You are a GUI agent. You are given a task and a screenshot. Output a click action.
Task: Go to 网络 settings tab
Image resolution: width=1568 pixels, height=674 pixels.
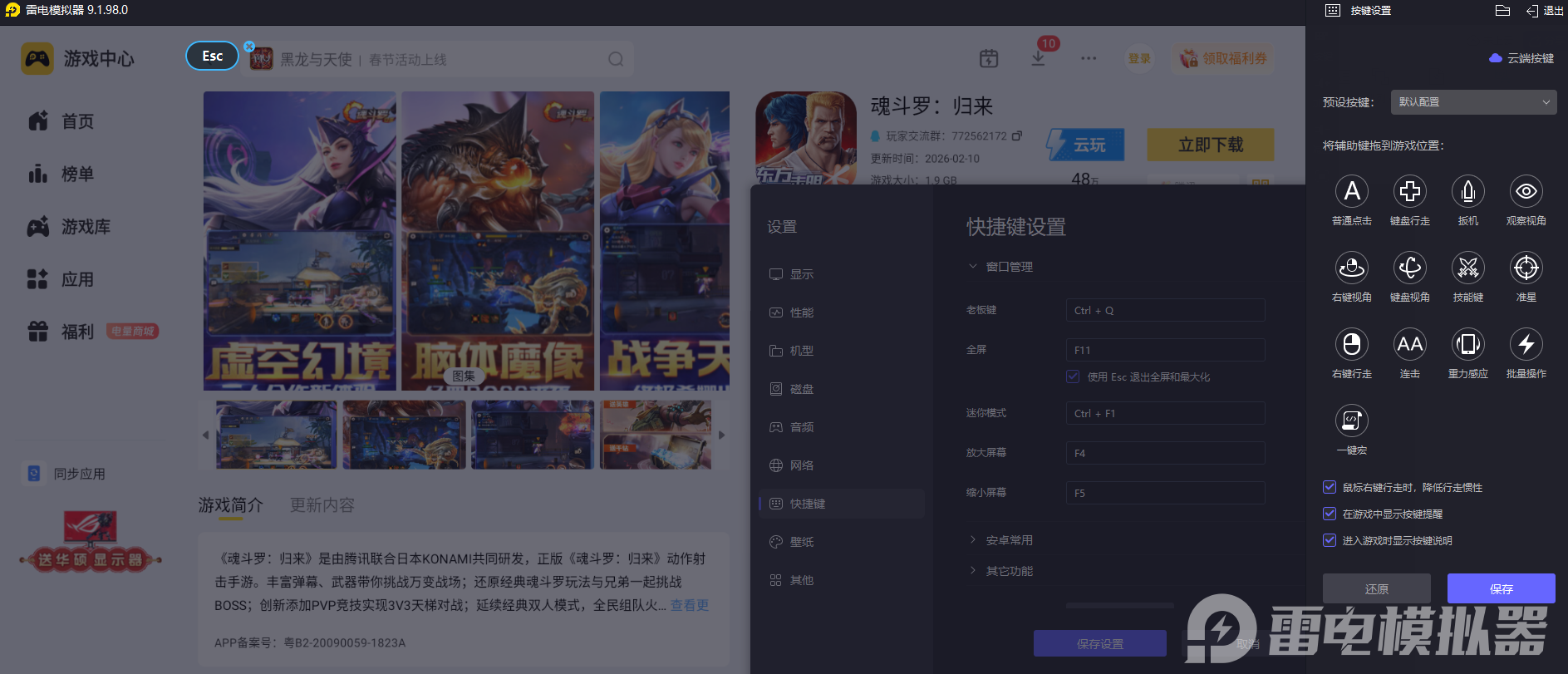click(842, 465)
